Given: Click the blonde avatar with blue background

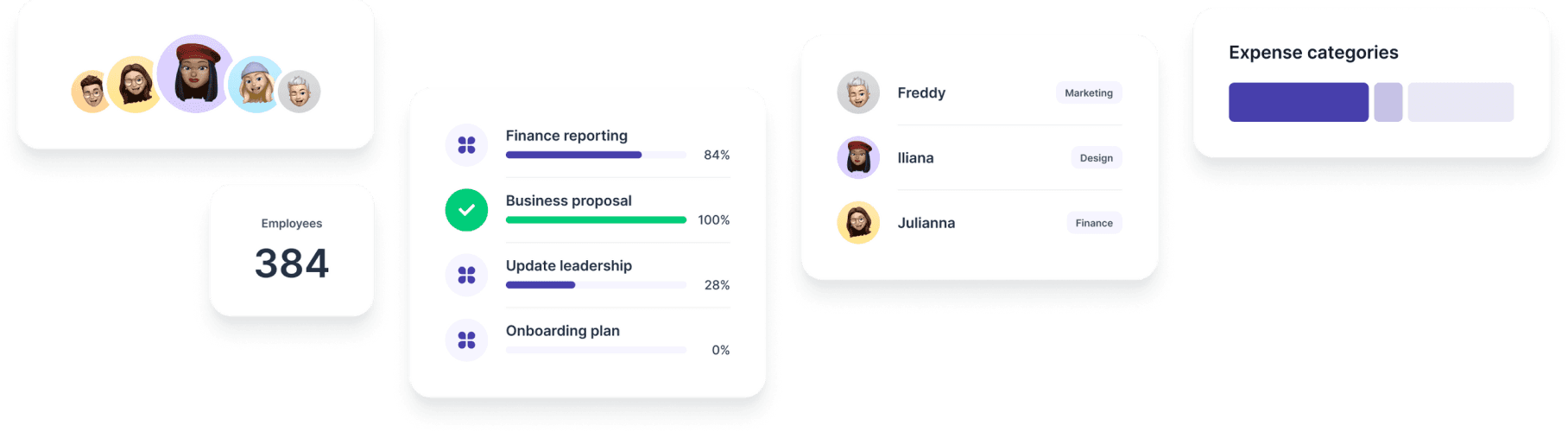Looking at the screenshot, I should (255, 85).
